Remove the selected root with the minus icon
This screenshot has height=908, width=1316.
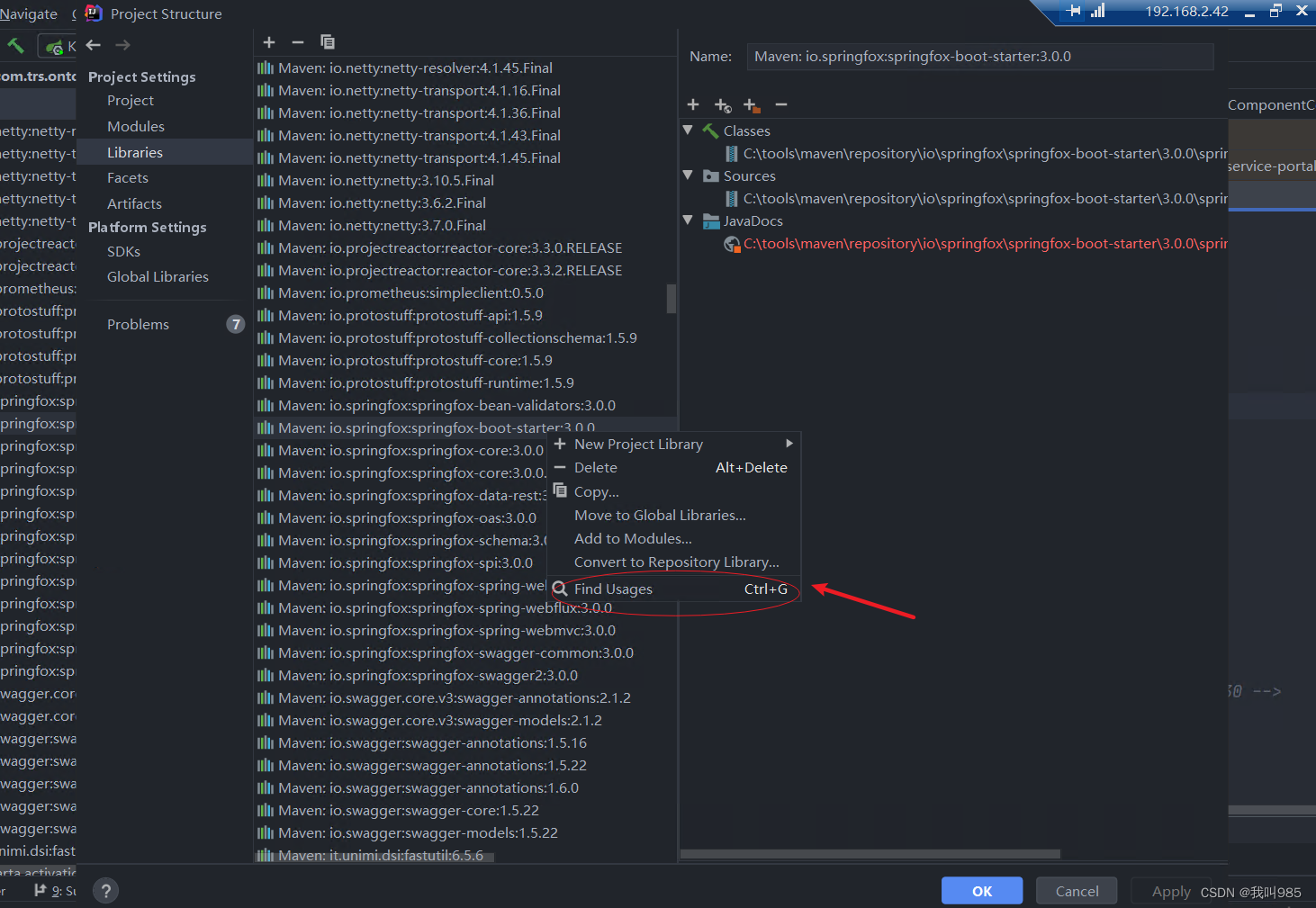click(x=781, y=105)
